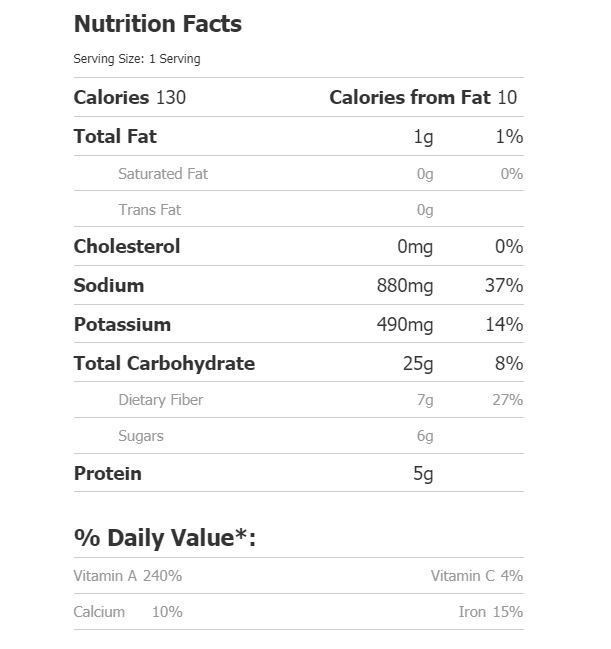Screen dimensions: 611x649
Task: Click the Nutrition Facts heading
Action: click(157, 24)
